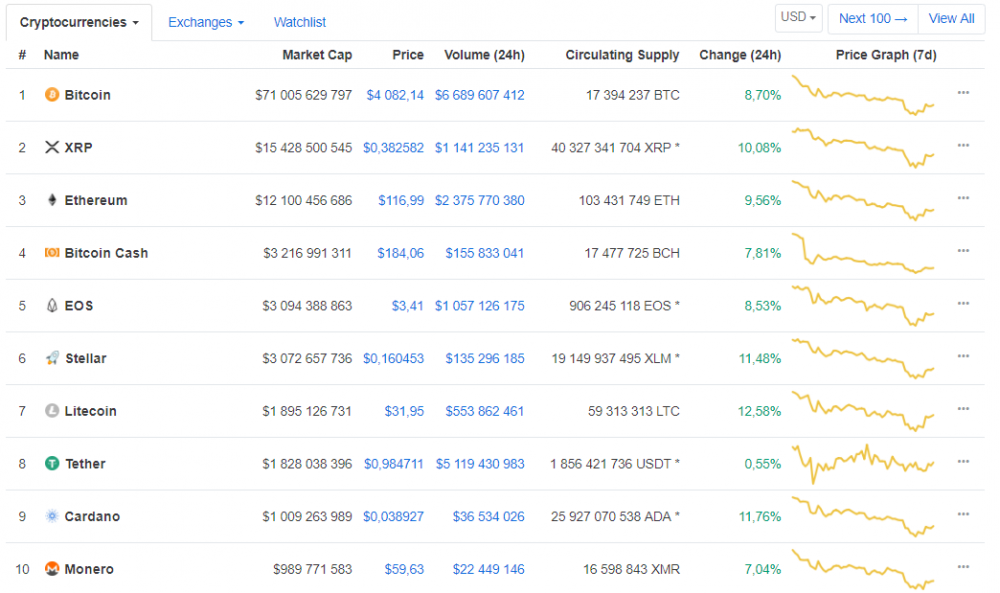Open the Ethereum name link
This screenshot has height=593, width=1000.
[x=96, y=200]
